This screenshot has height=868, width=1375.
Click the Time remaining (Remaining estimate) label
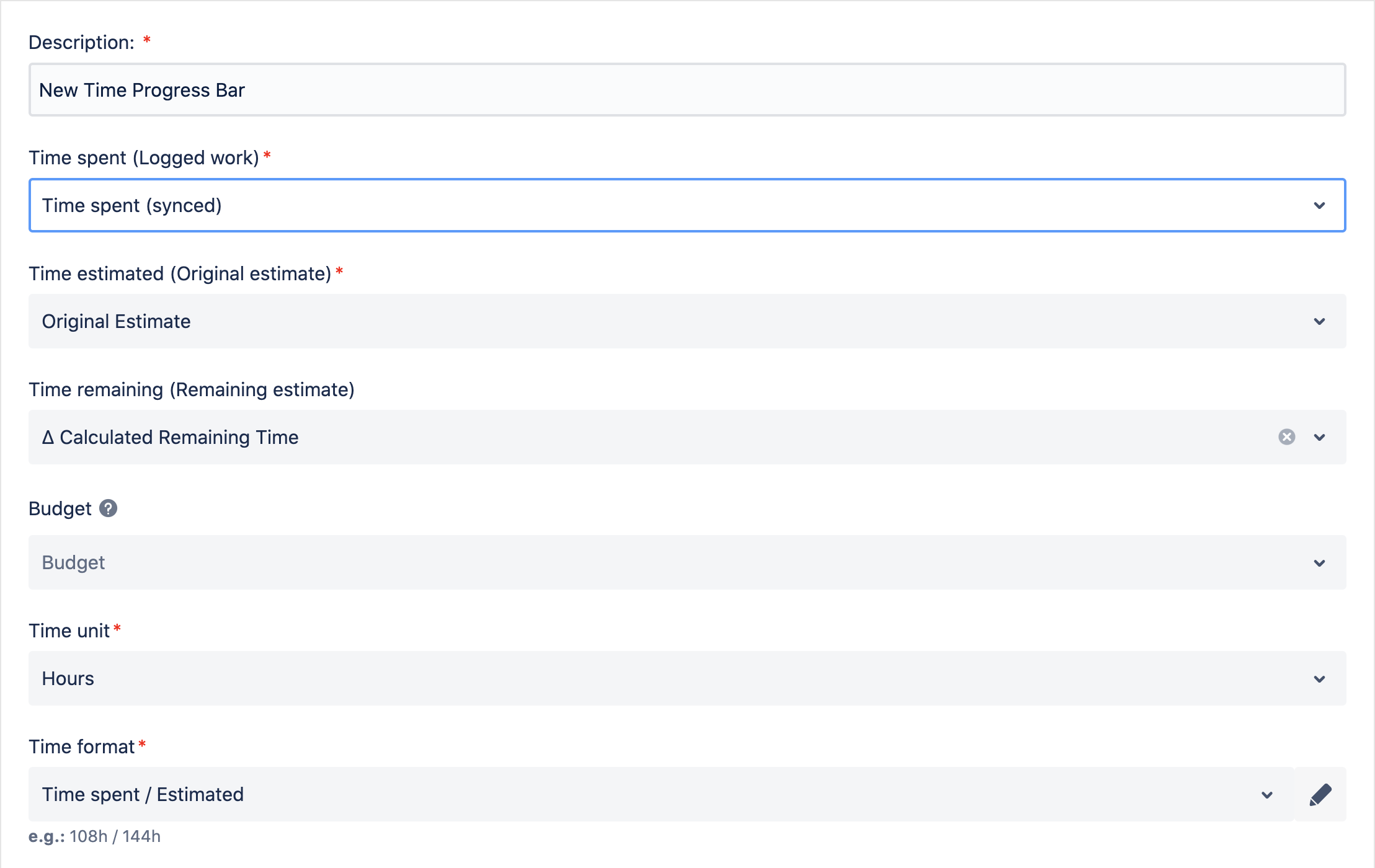coord(191,389)
